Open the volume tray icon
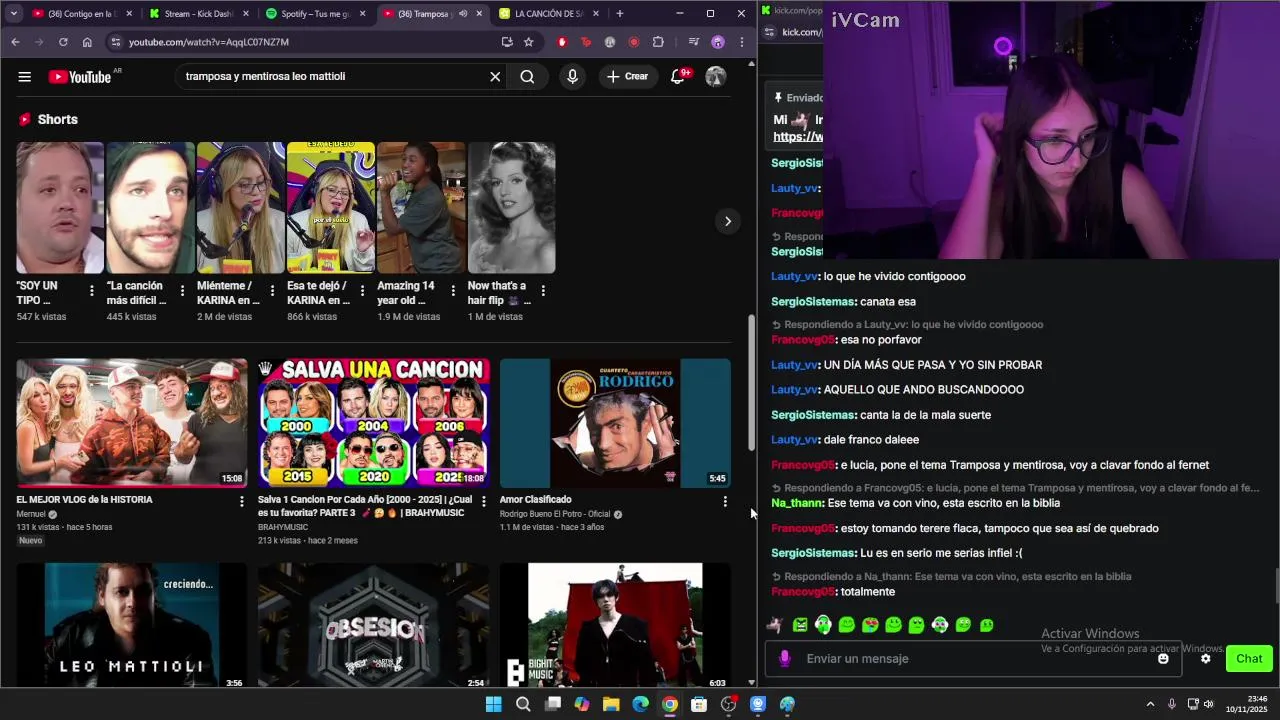The height and width of the screenshot is (720, 1280). coord(1208,704)
